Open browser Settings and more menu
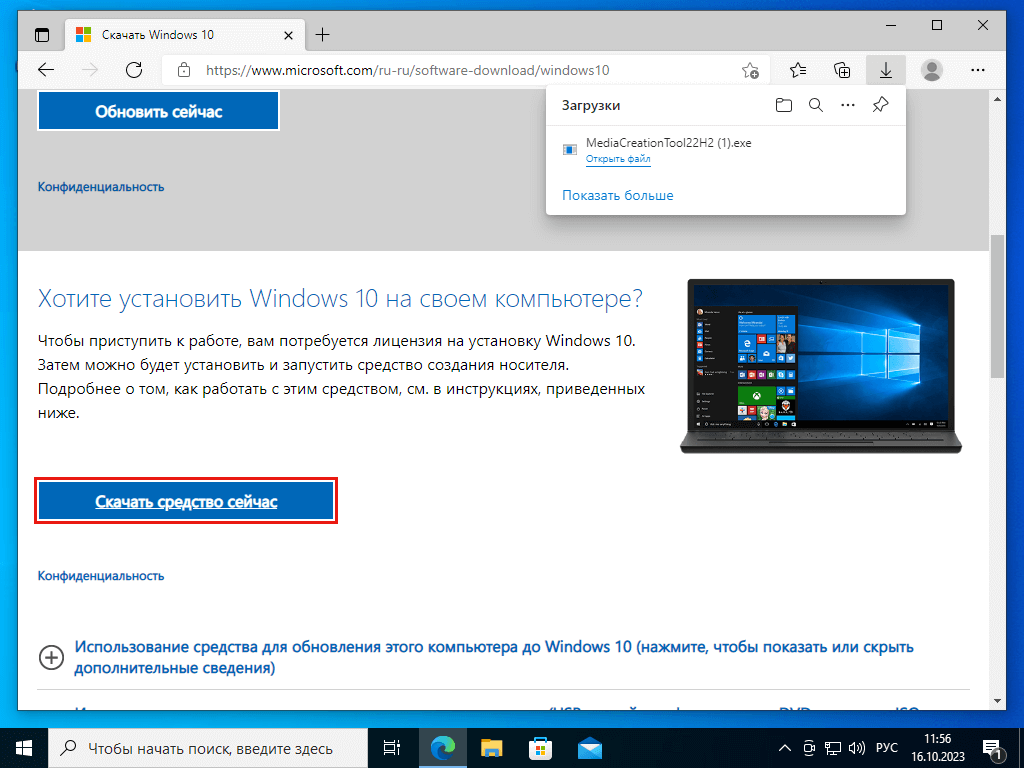This screenshot has width=1024, height=768. click(979, 70)
